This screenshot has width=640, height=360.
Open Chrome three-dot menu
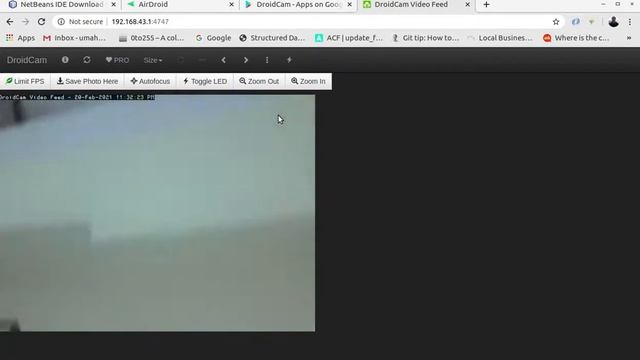tap(630, 22)
